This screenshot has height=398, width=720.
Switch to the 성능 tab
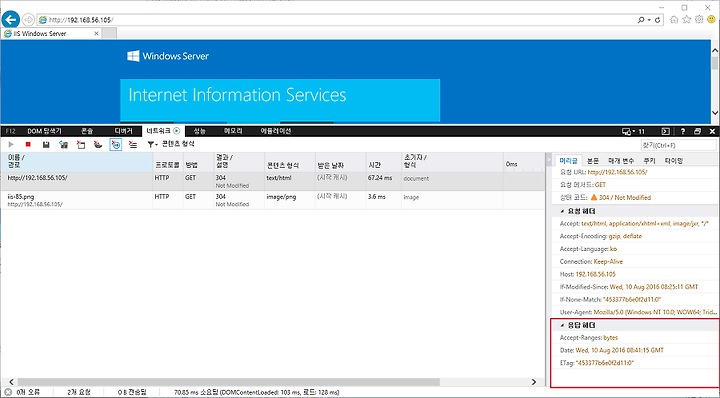[199, 131]
